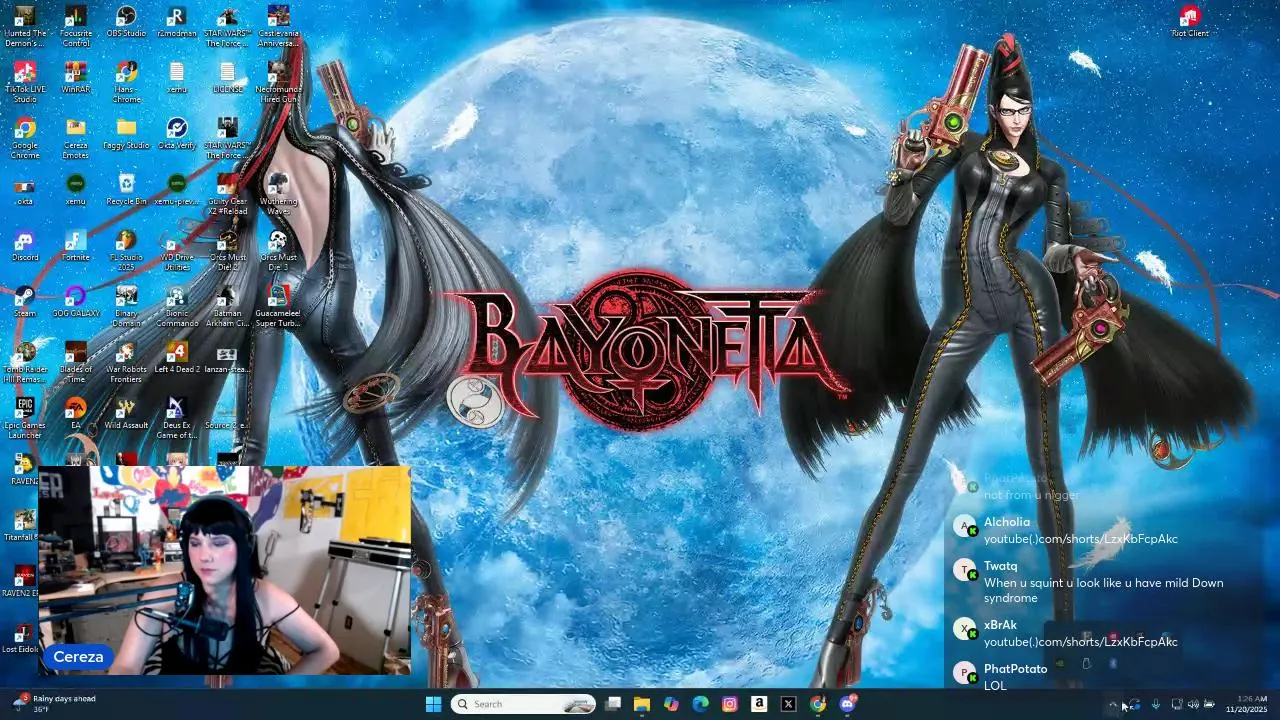1280x720 pixels.
Task: Click the 'Cereza' webcam name label
Action: pos(78,657)
